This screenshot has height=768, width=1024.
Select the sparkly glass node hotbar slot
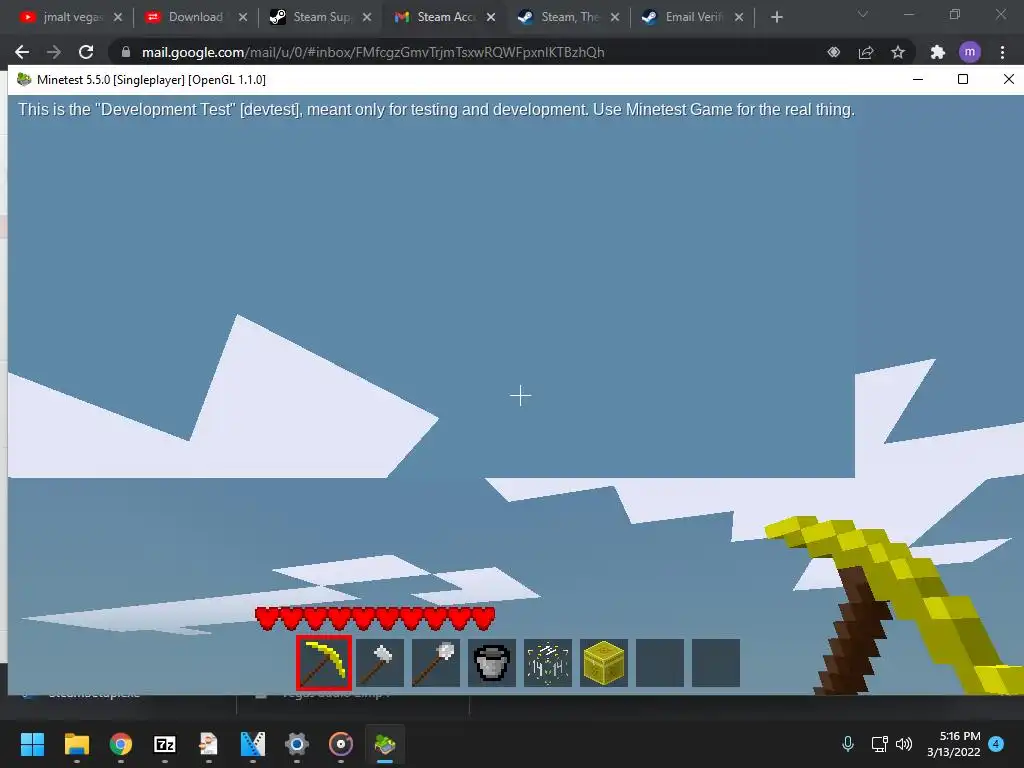coord(547,663)
